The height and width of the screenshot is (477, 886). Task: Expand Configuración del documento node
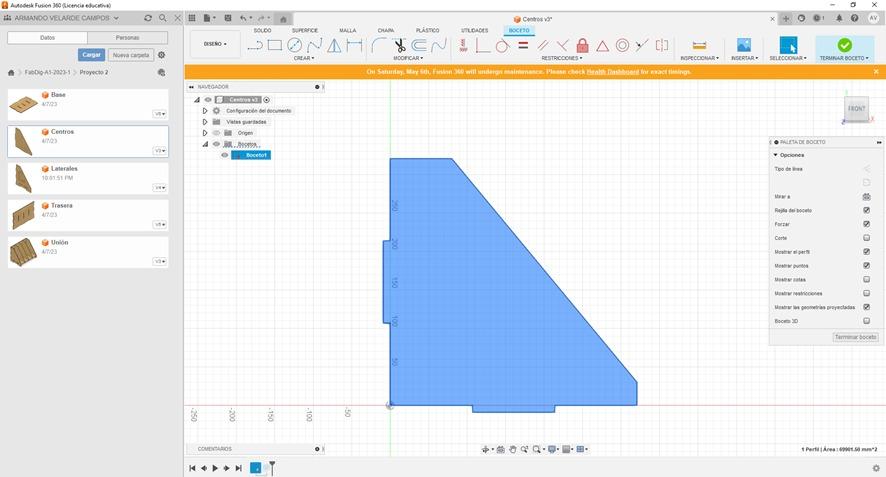click(x=205, y=111)
